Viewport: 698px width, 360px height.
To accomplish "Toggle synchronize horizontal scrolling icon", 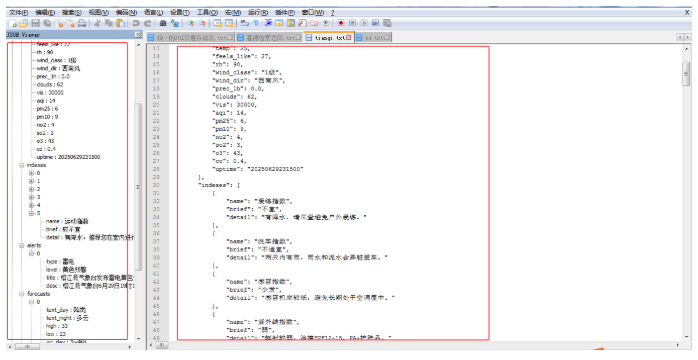I will (229, 23).
